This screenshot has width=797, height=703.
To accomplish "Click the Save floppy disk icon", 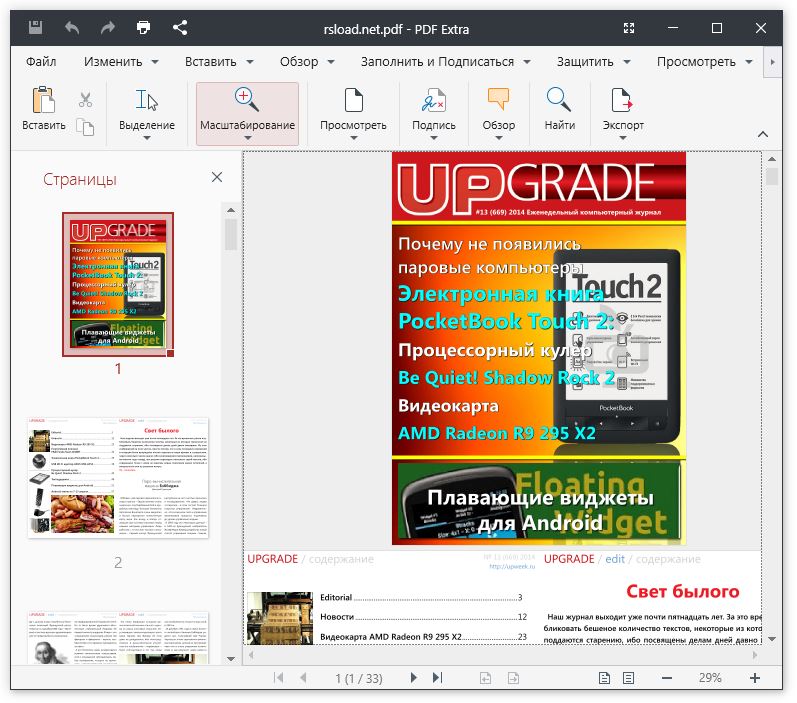I will click(35, 27).
